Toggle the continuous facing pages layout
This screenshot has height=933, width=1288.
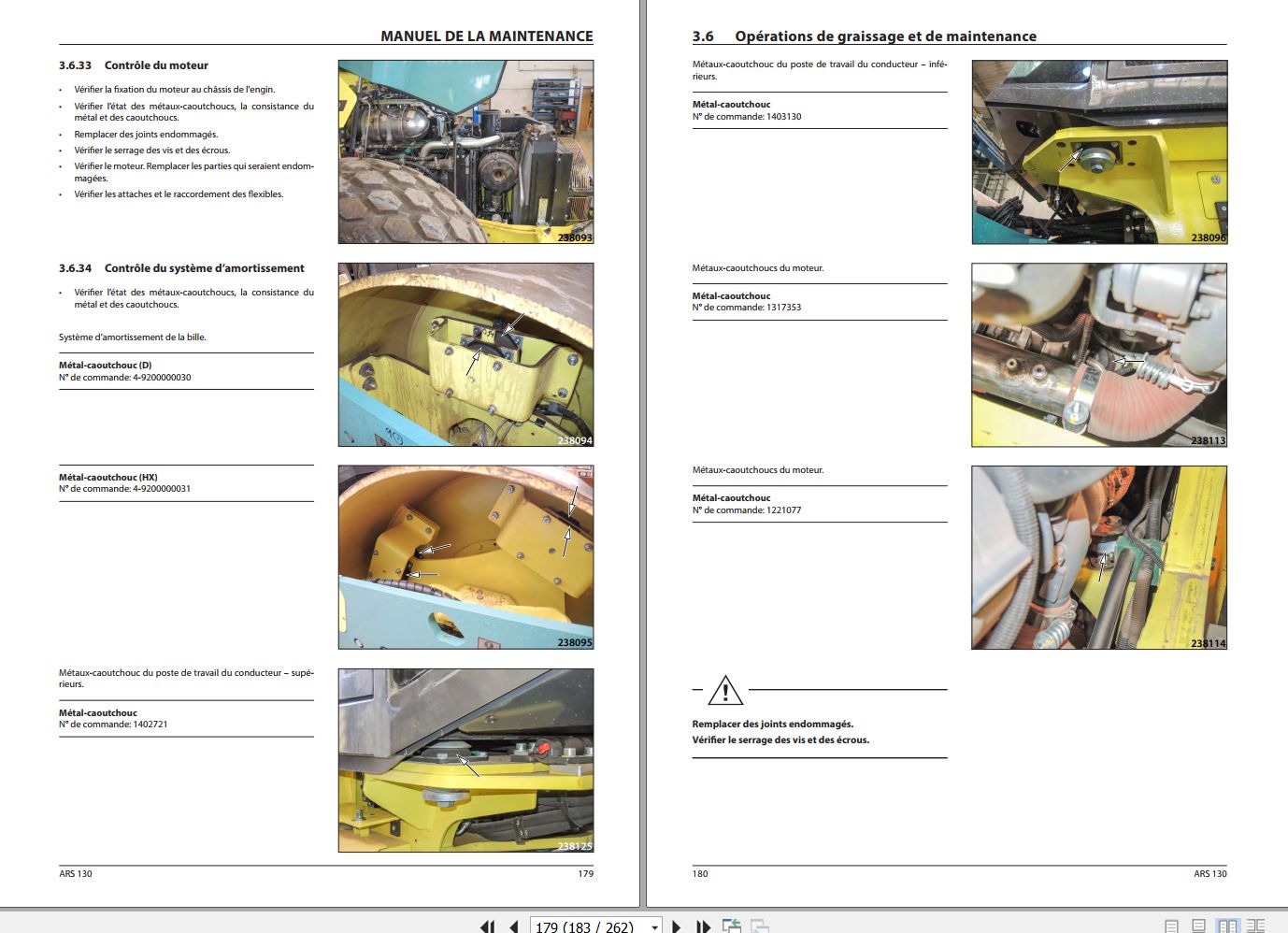[1255, 926]
